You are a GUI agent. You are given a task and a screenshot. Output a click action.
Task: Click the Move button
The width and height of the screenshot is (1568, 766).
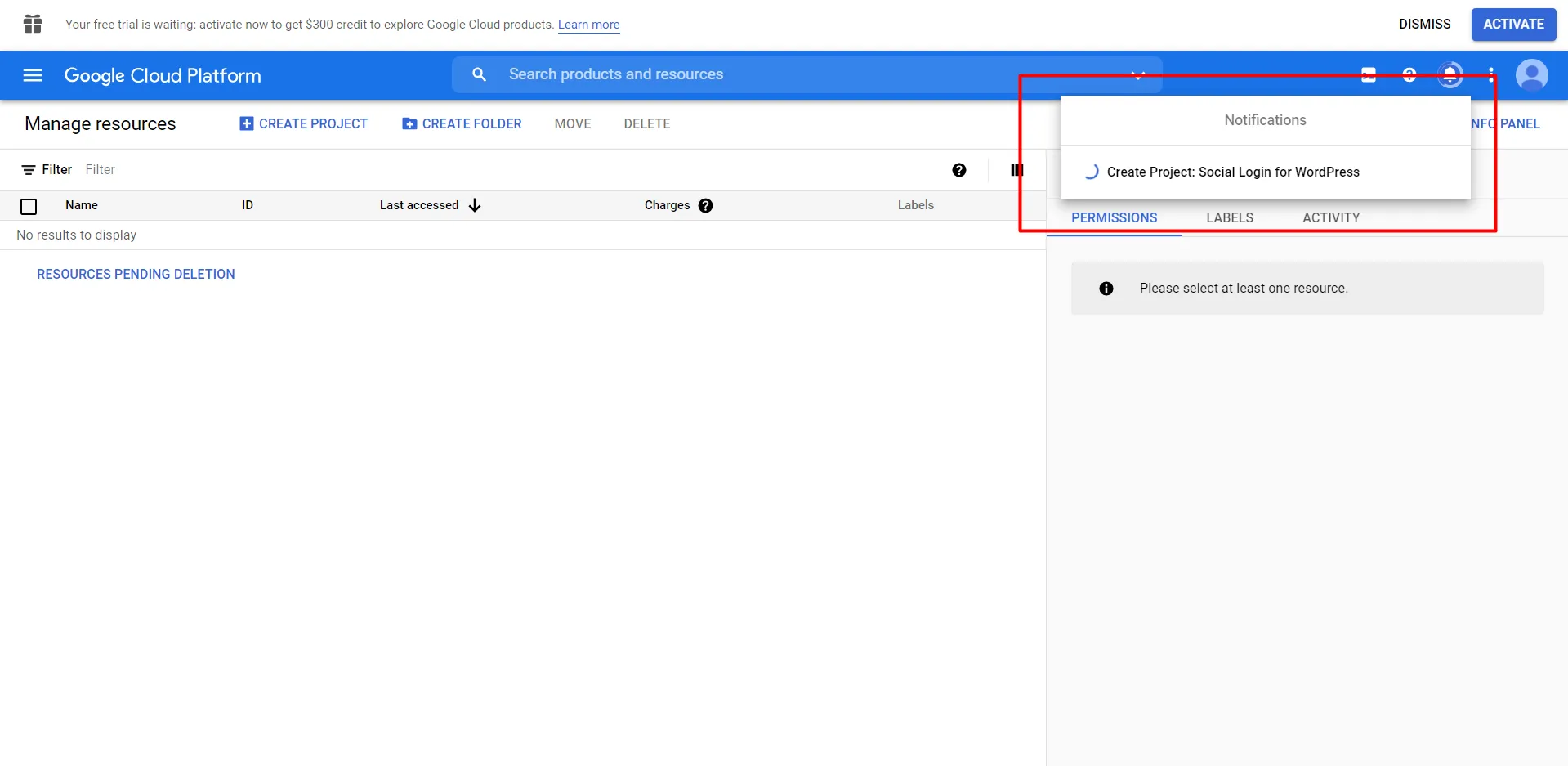pos(573,123)
